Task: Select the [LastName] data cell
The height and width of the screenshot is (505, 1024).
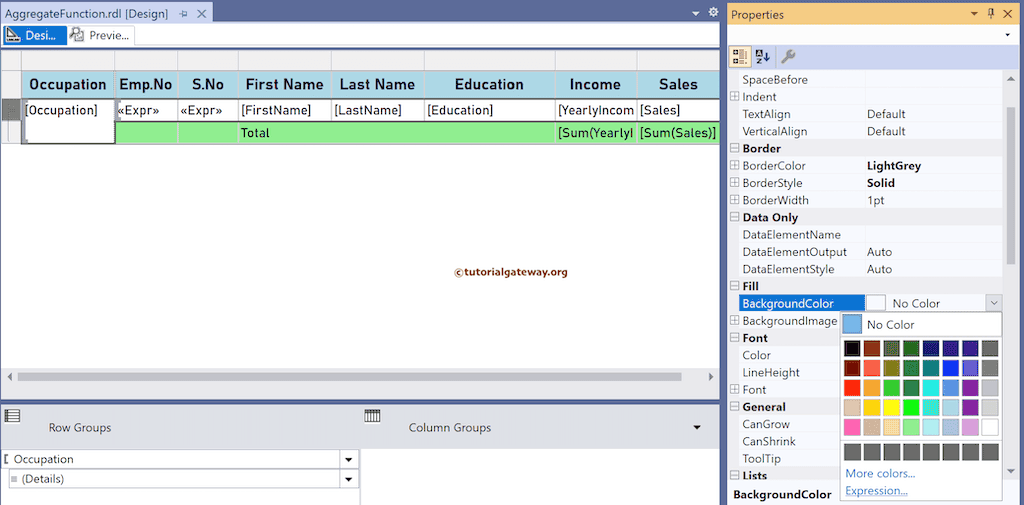Action: pyautogui.click(x=377, y=110)
